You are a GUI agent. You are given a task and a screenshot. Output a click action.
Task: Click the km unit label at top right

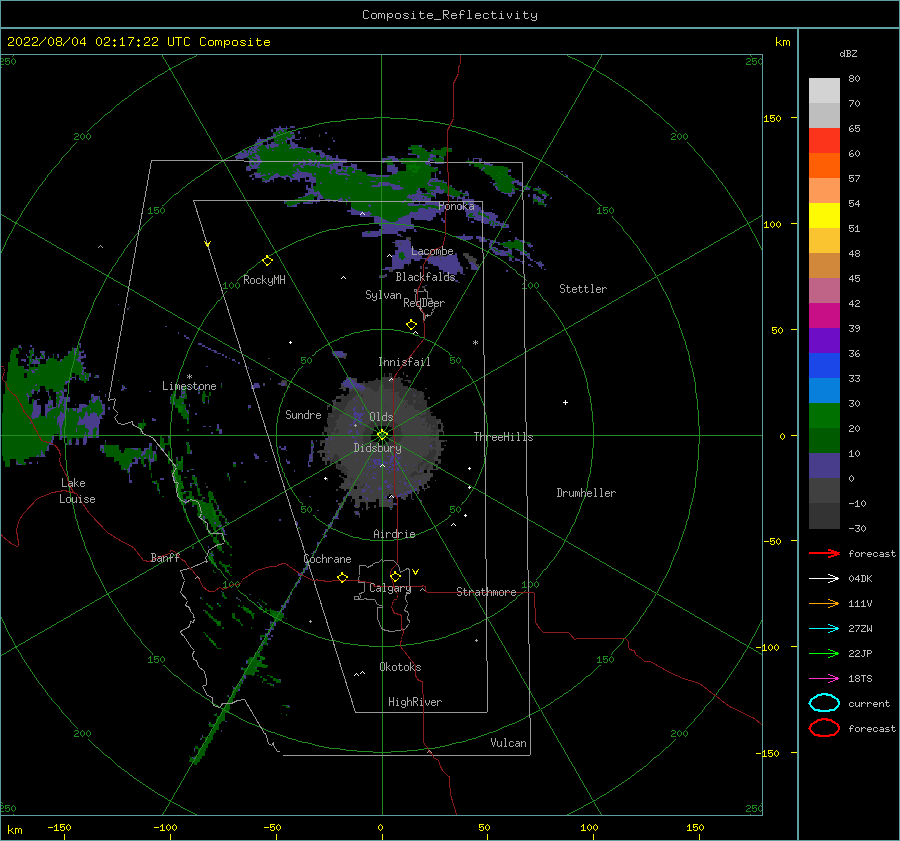[x=782, y=42]
